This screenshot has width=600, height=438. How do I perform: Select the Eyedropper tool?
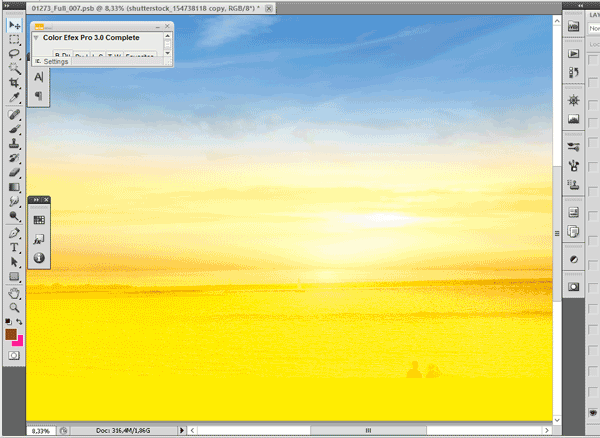pyautogui.click(x=14, y=97)
